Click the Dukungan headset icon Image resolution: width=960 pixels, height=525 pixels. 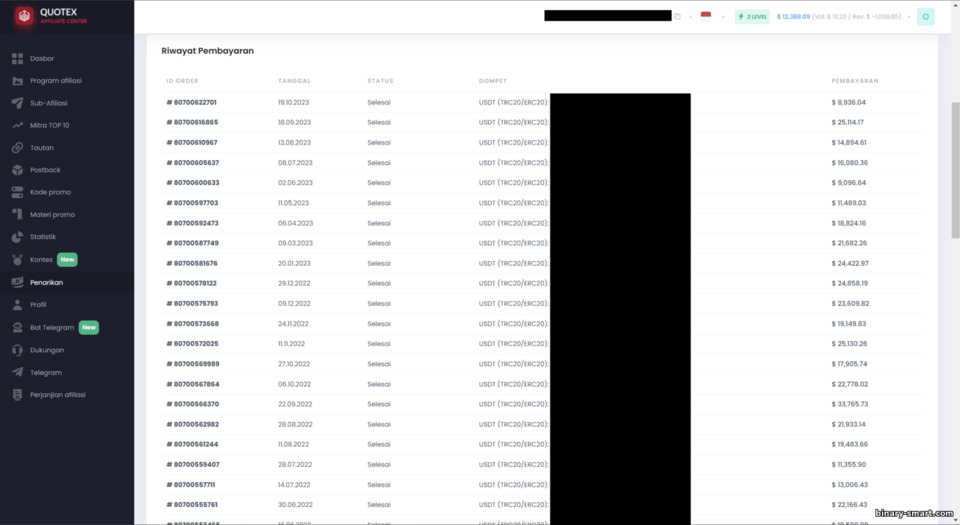(x=17, y=350)
